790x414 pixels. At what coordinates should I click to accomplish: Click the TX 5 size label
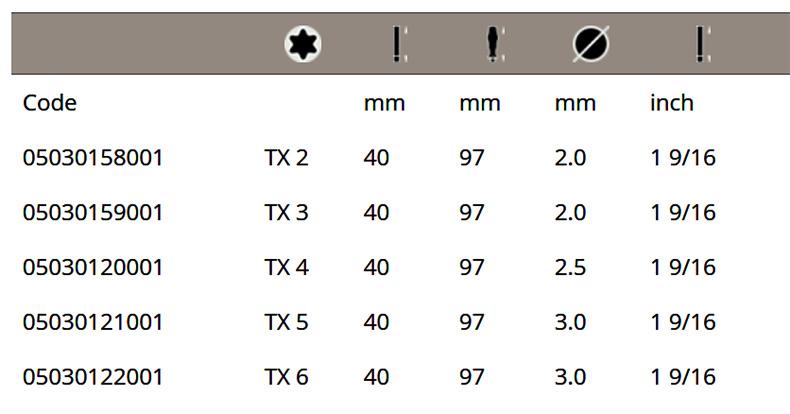[285, 323]
